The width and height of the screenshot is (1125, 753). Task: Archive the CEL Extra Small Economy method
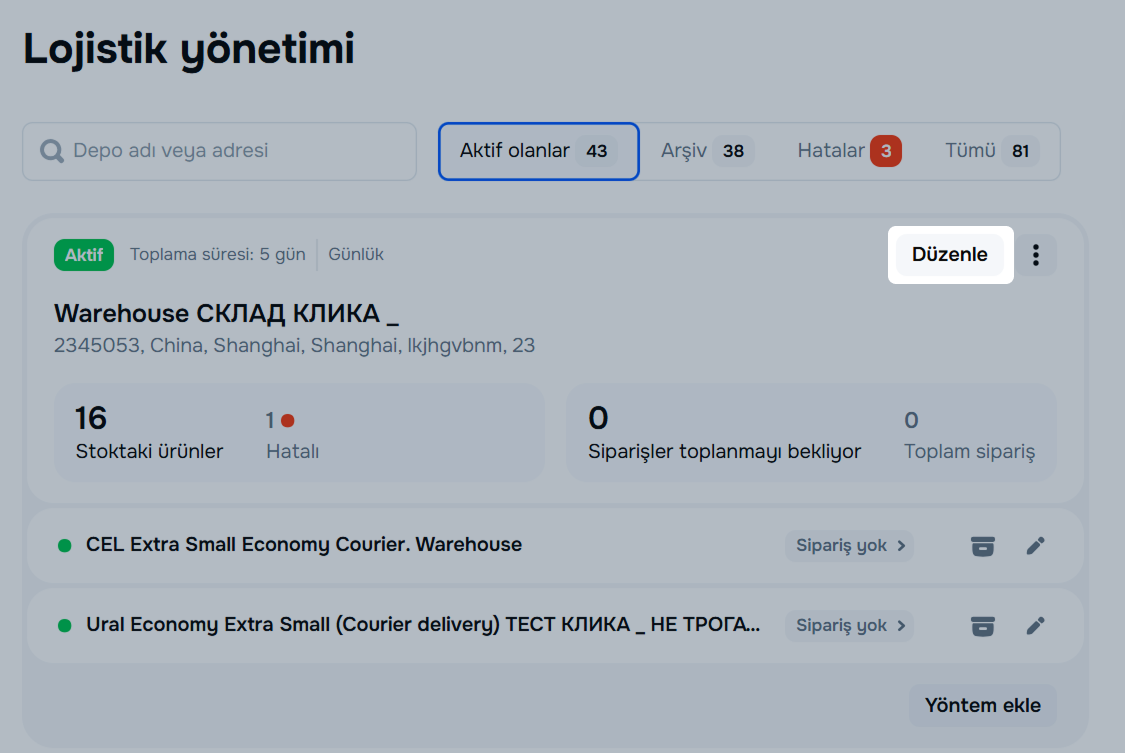coord(983,546)
